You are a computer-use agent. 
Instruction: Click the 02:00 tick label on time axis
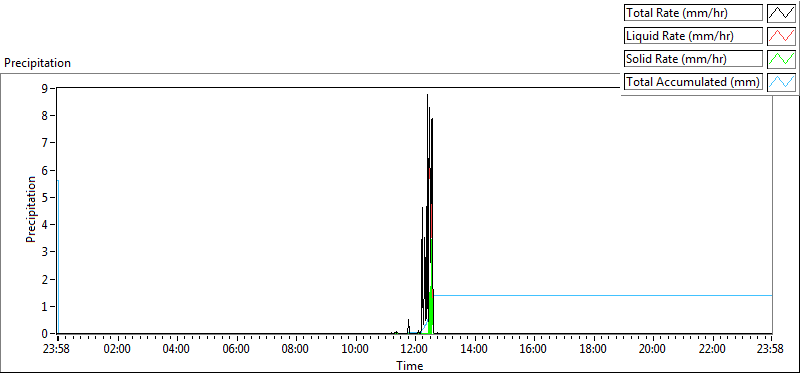(x=118, y=350)
